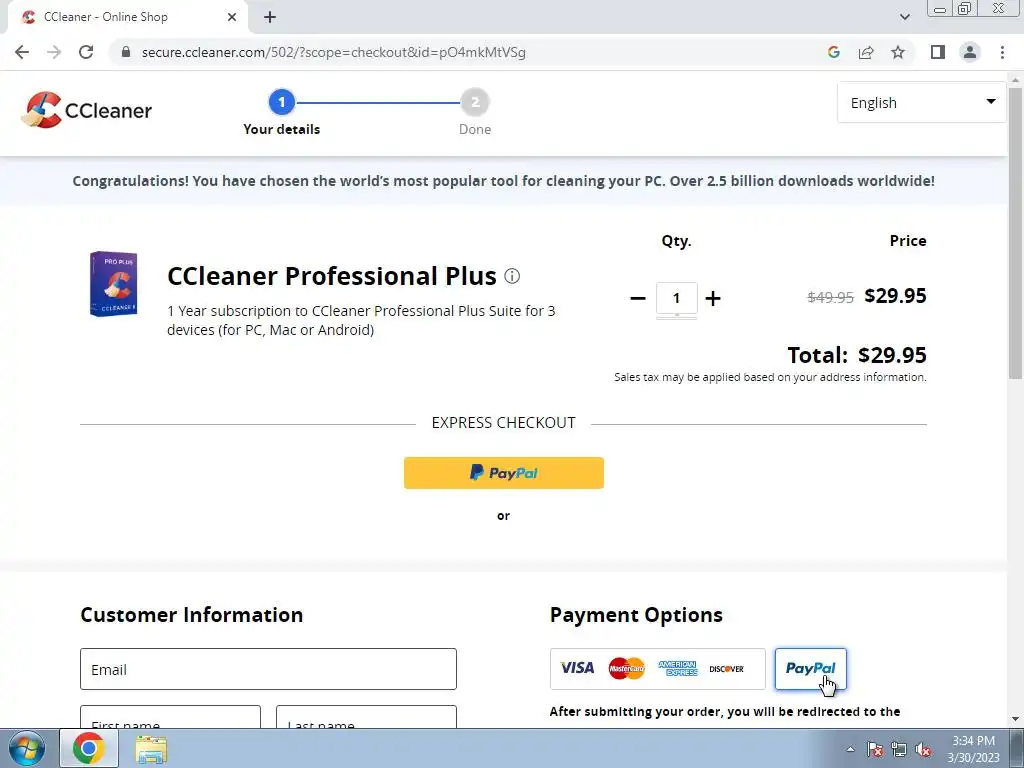The image size is (1024, 768).
Task: Open the Chrome profile avatar menu
Action: point(970,52)
